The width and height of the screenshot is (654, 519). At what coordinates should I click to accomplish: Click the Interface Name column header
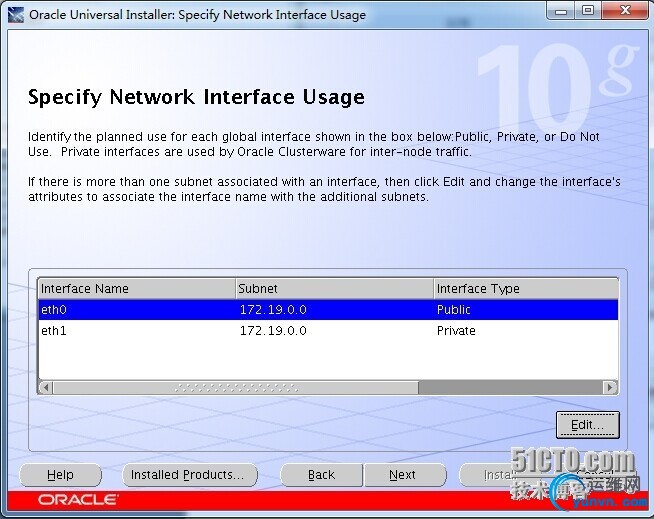[137, 289]
